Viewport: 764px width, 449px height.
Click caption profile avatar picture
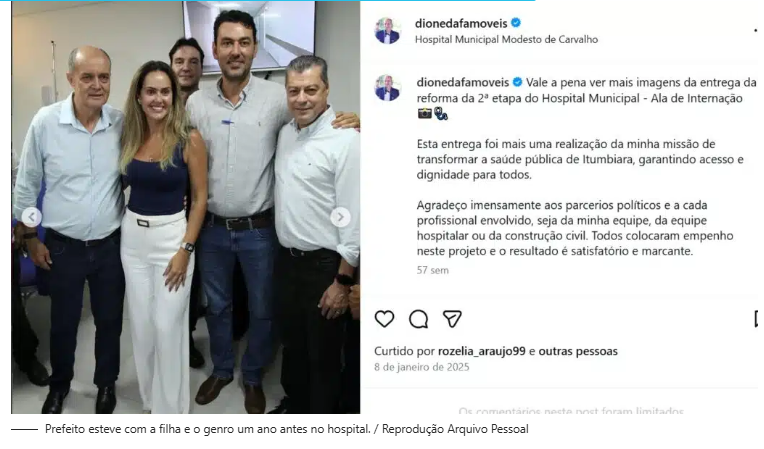pyautogui.click(x=387, y=88)
